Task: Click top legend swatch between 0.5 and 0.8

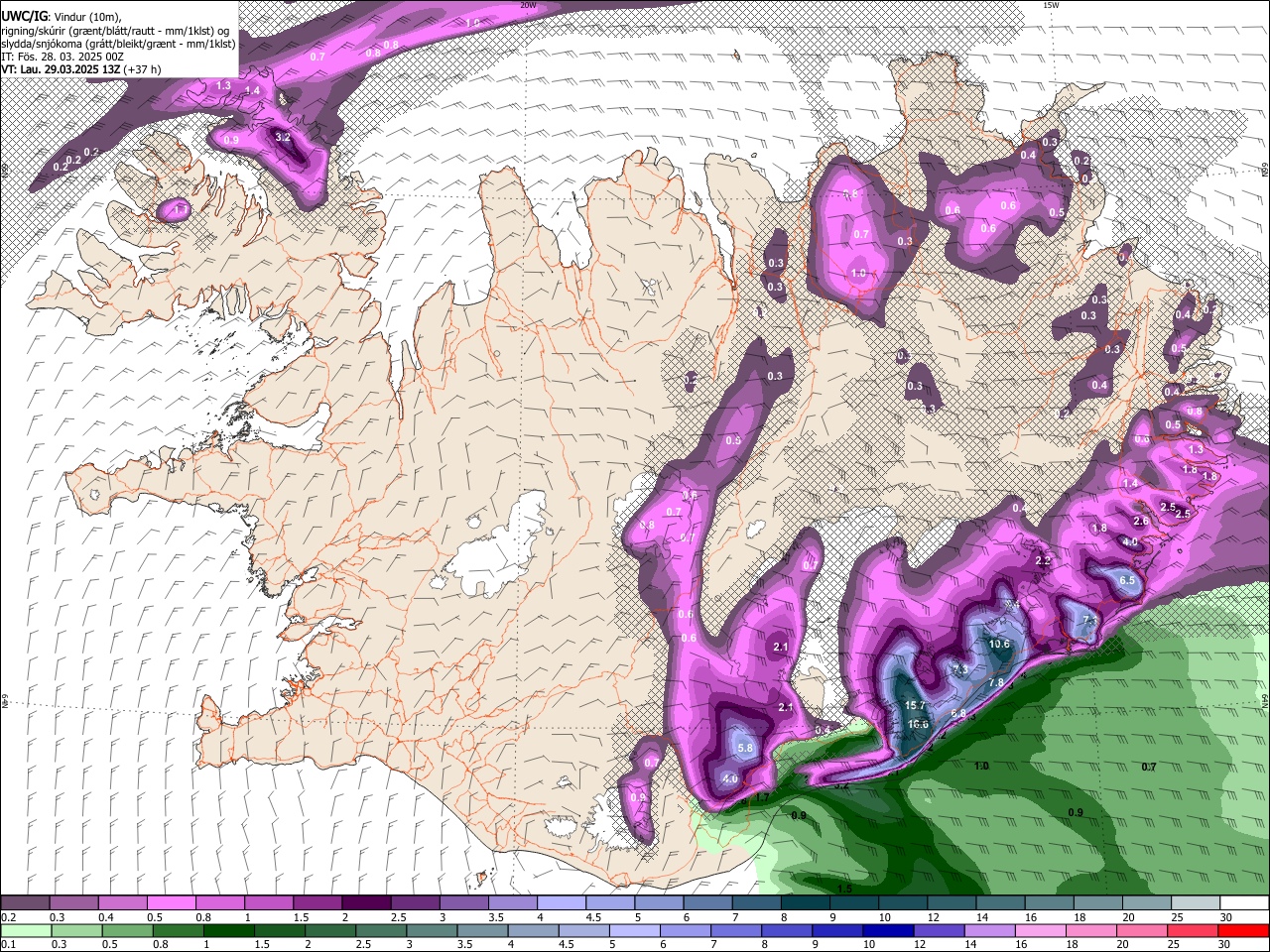Action: click(x=172, y=902)
